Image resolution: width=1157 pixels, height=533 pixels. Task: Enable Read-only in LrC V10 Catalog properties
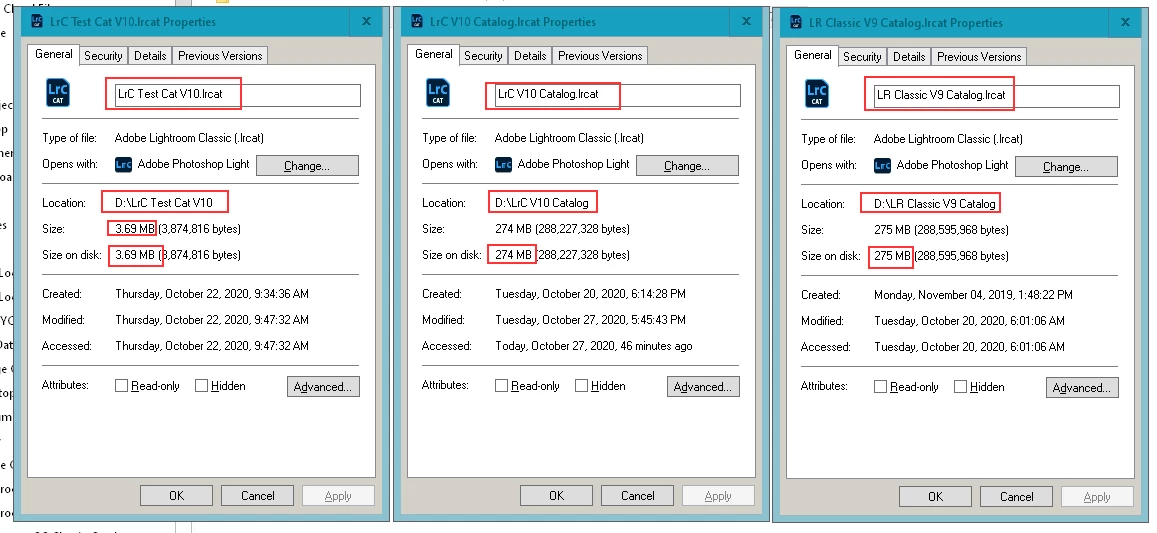[502, 385]
